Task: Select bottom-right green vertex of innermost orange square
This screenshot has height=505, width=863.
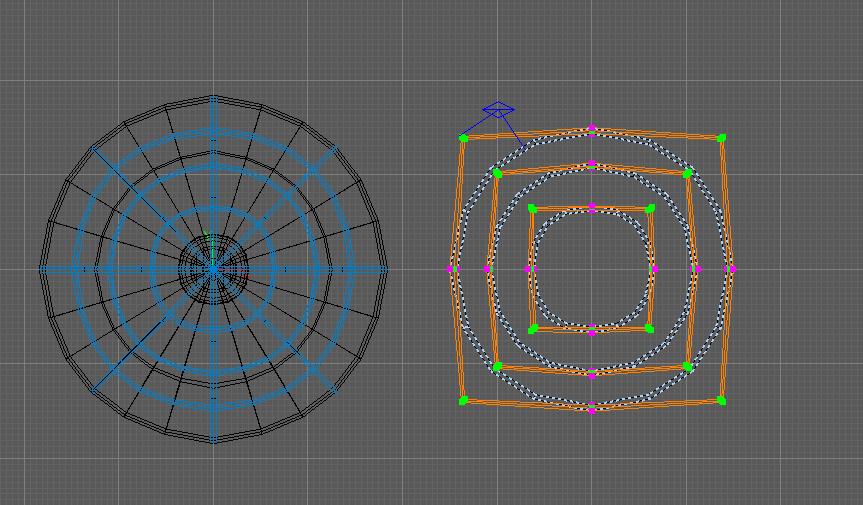Action: (x=650, y=328)
